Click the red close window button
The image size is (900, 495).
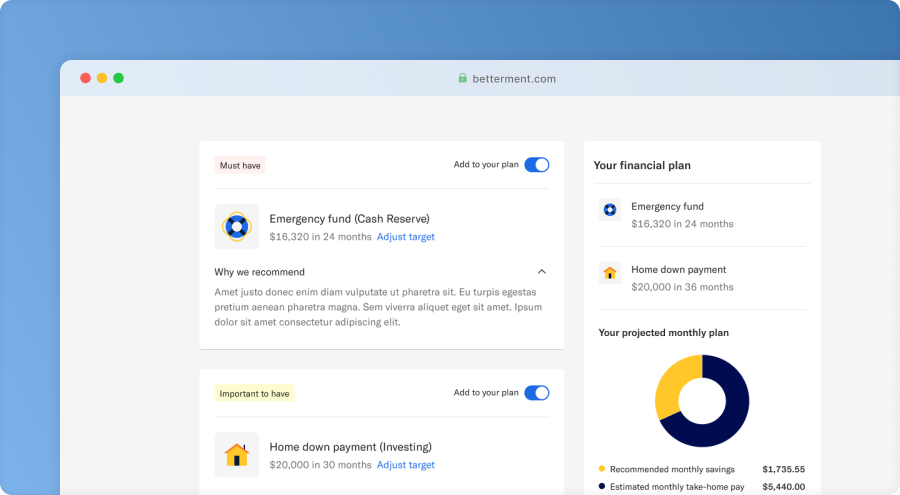point(86,78)
